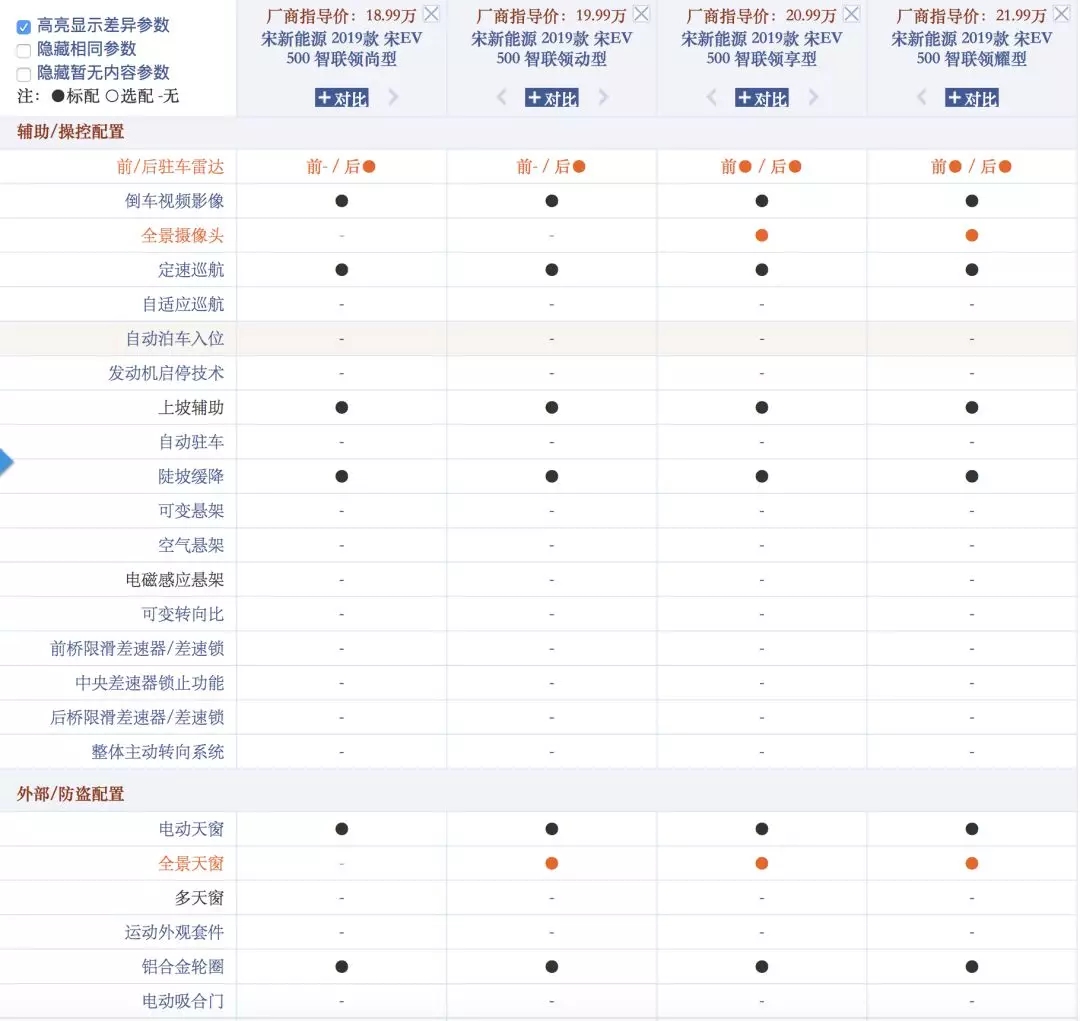Click the 中央差速器锁止功能 label

point(149,683)
